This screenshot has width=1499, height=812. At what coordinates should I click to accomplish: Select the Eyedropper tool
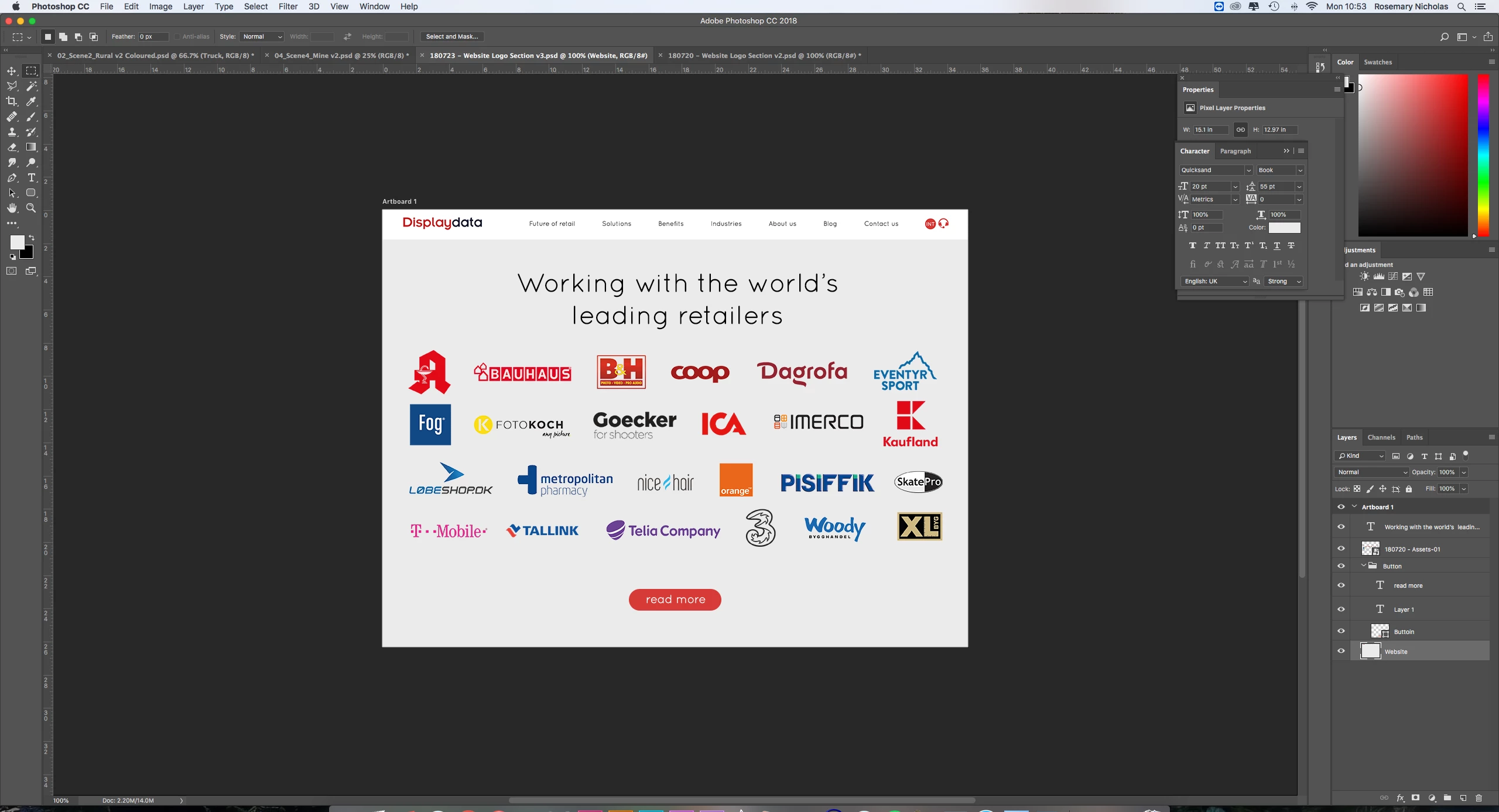[x=32, y=101]
